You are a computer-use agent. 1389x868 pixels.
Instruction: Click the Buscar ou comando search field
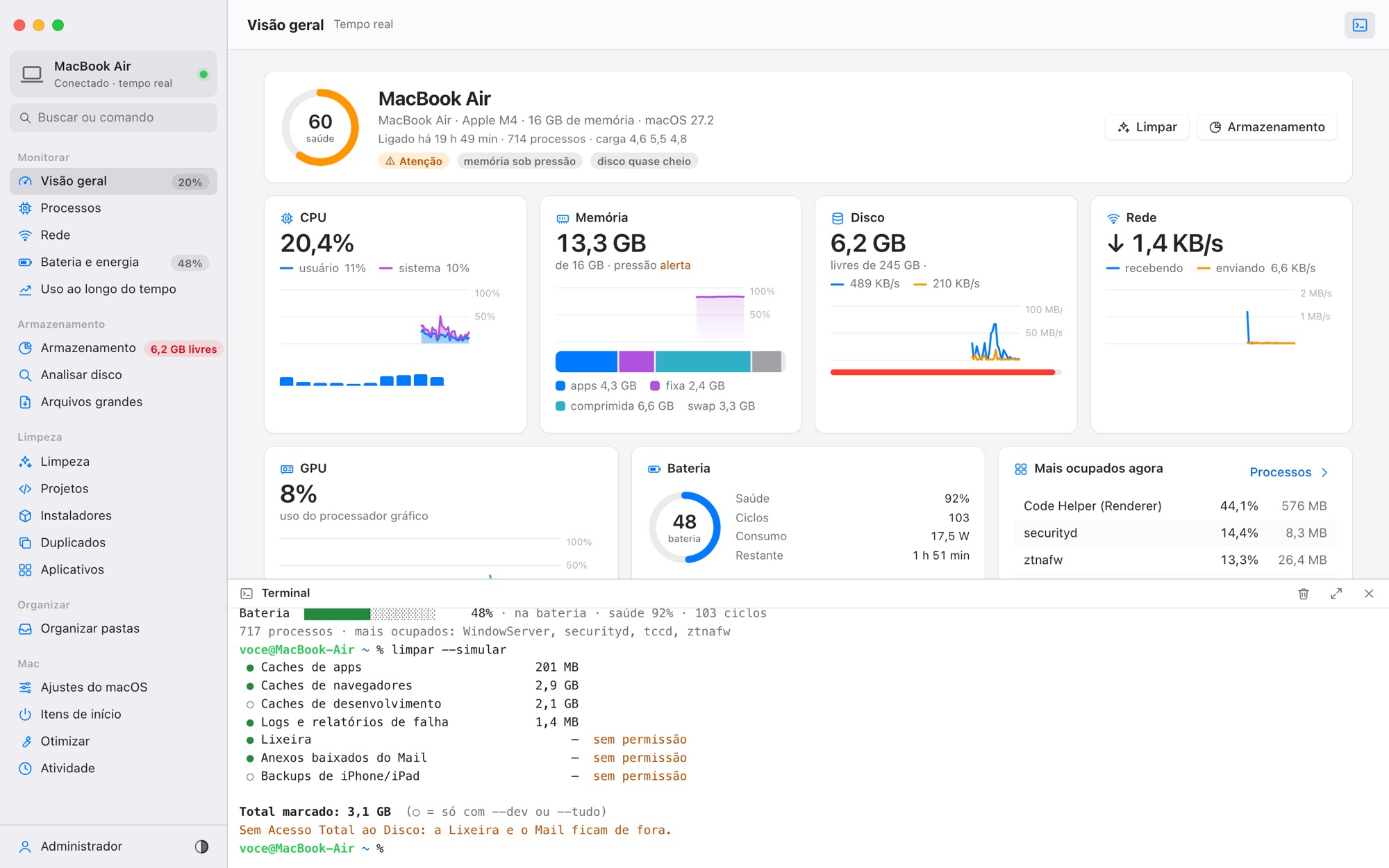[x=113, y=118]
